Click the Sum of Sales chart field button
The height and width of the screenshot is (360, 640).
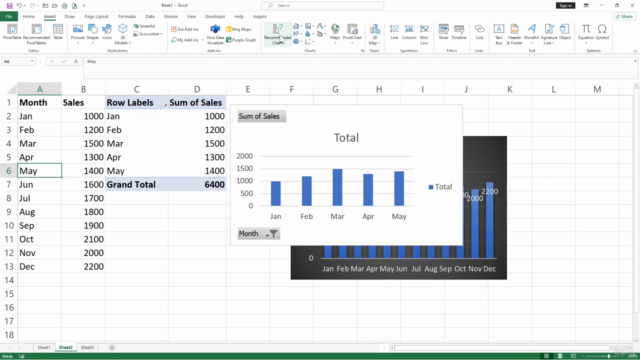(261, 116)
